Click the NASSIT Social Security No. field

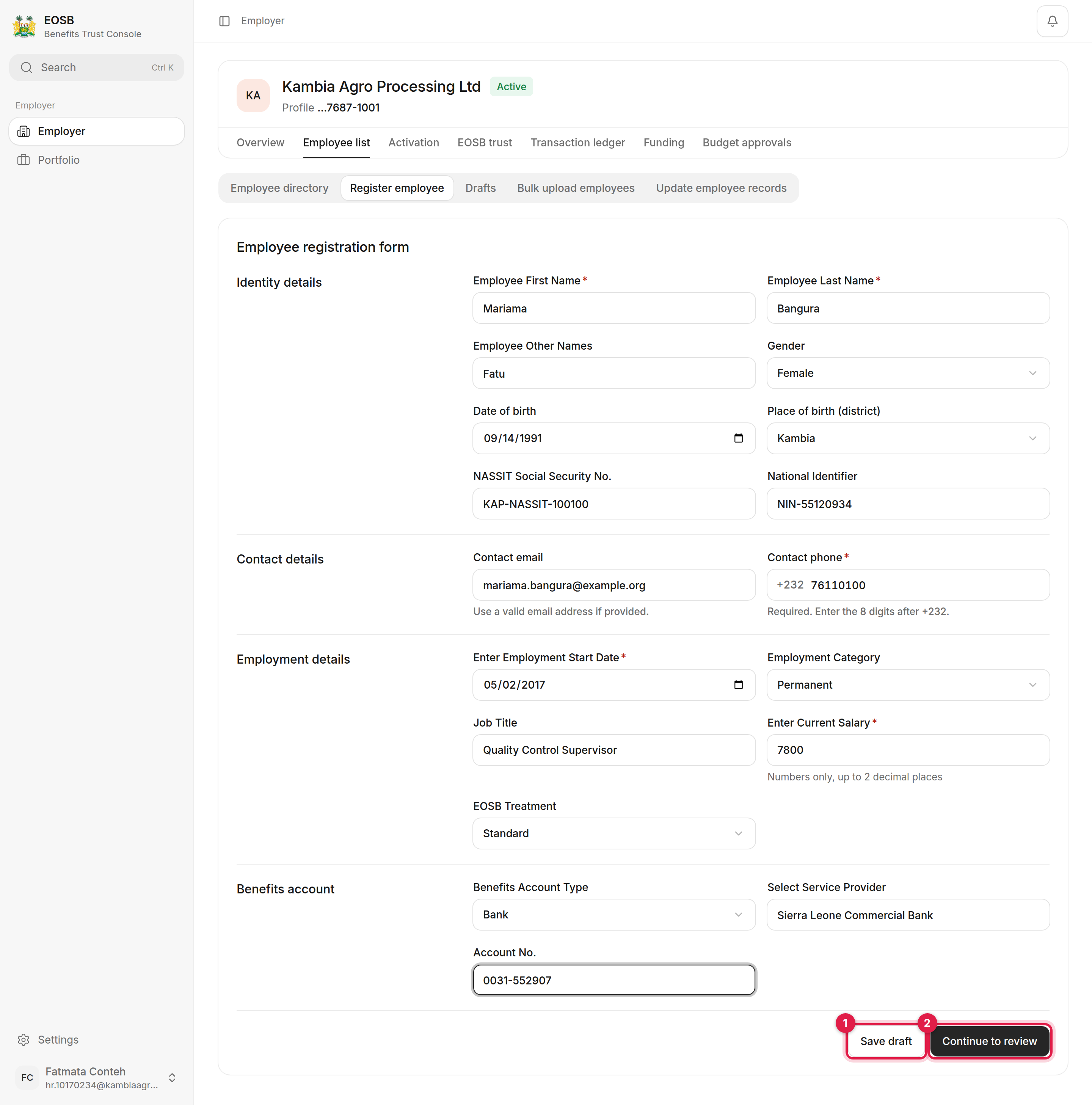point(614,504)
